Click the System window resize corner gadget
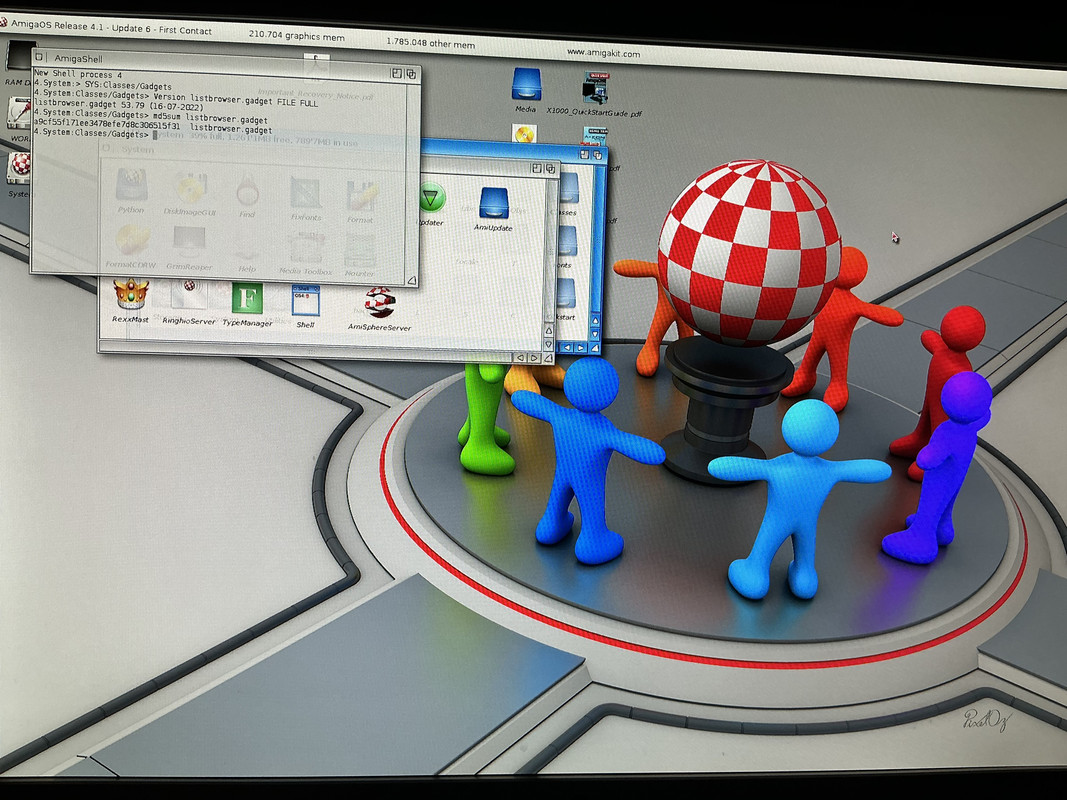Viewport: 1067px width, 800px height. click(x=548, y=358)
